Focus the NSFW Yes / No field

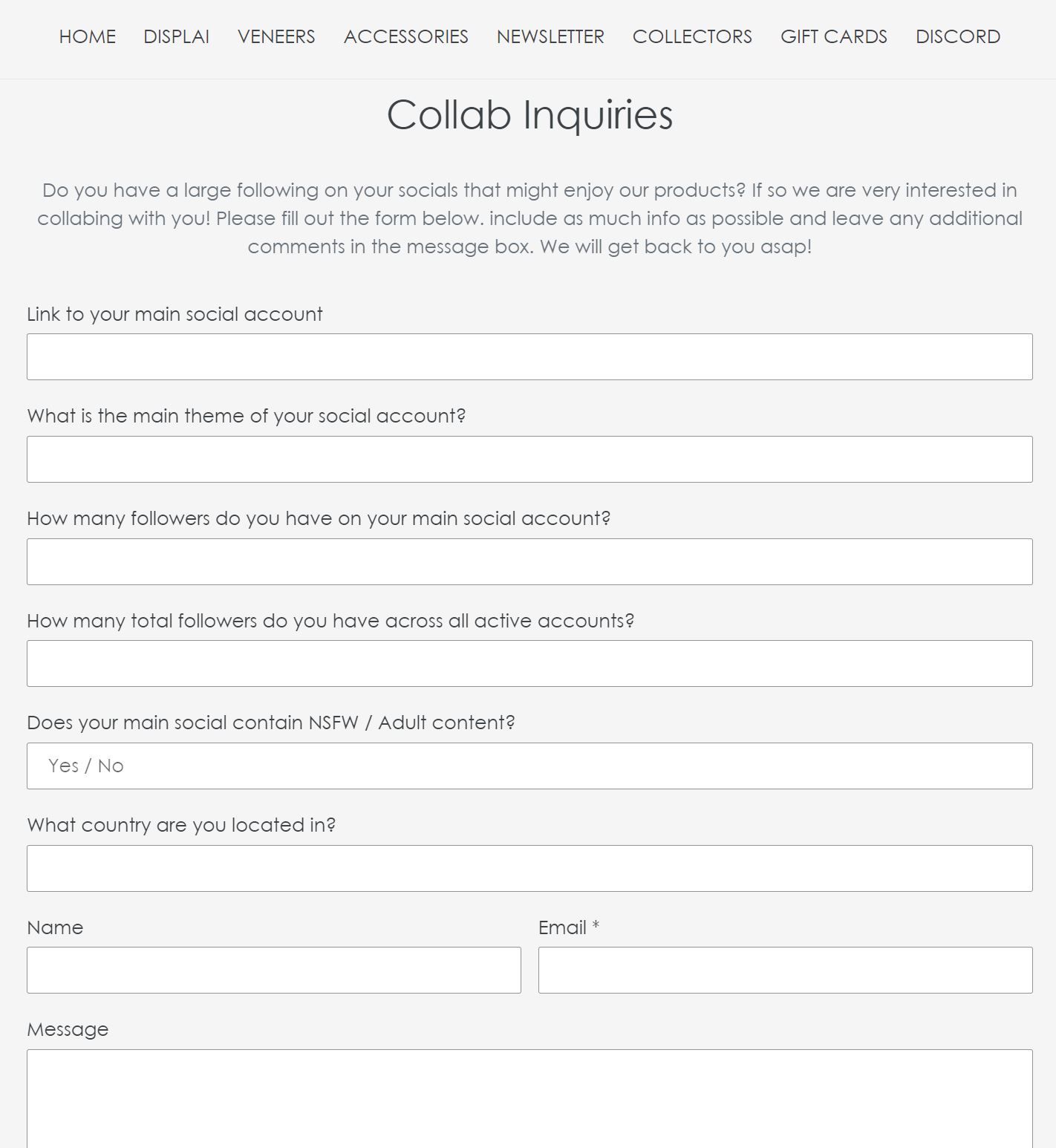(x=529, y=766)
